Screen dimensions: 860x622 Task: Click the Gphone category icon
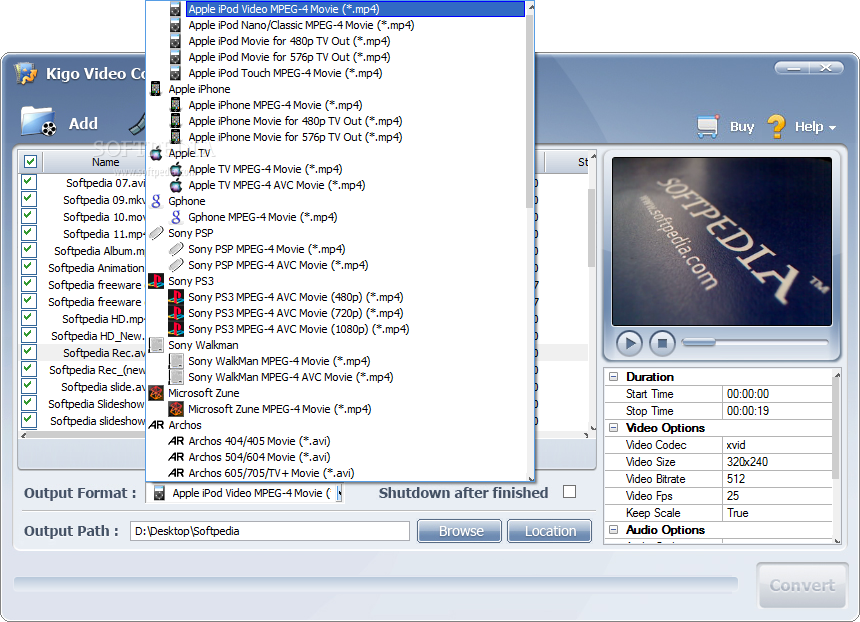pyautogui.click(x=156, y=201)
